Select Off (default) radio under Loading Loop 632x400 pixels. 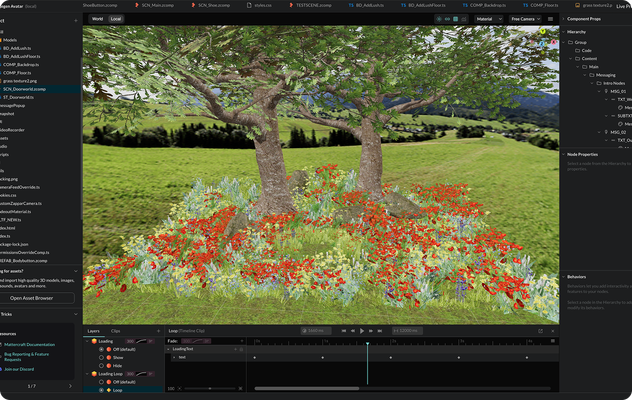(101, 382)
